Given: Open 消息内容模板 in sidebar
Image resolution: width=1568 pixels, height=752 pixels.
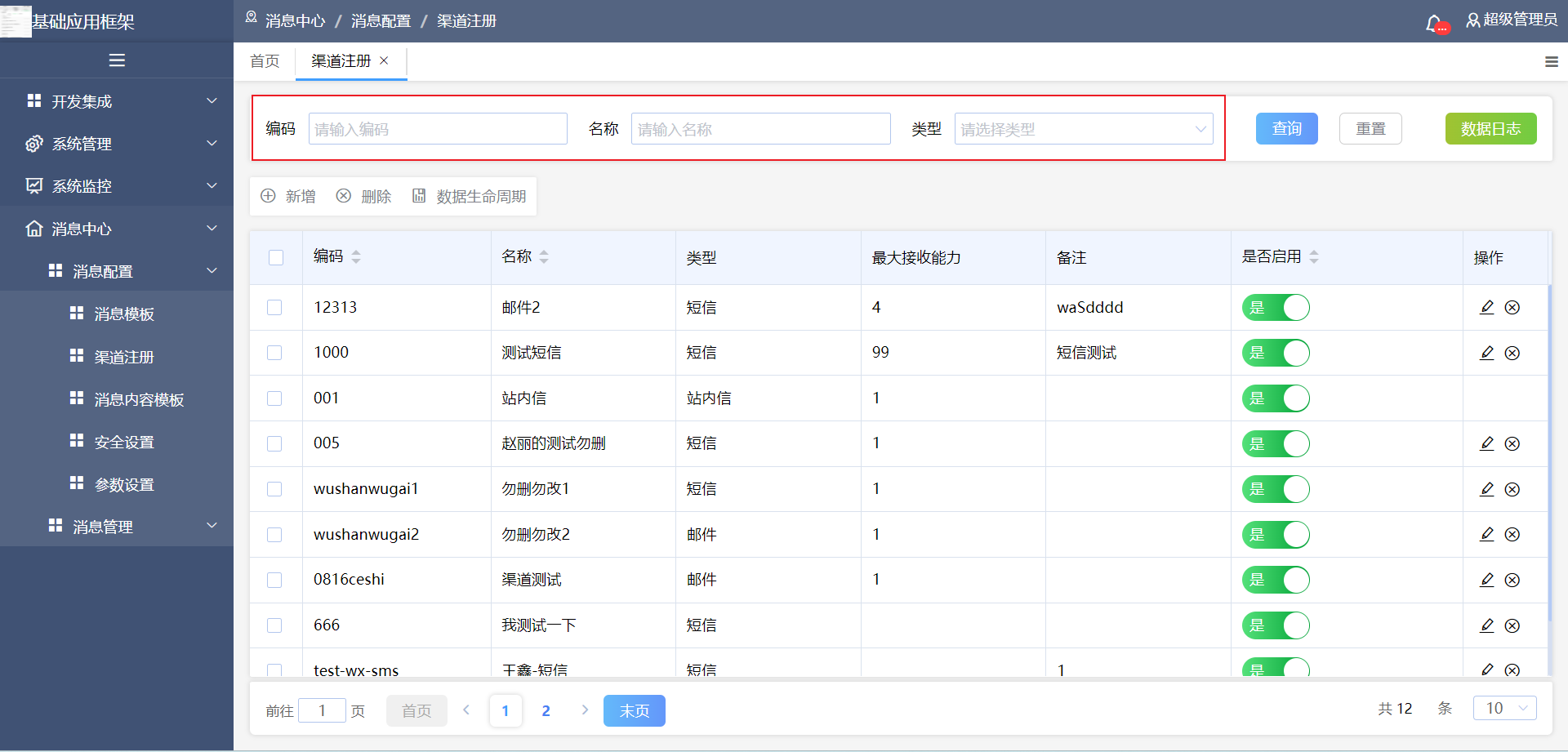Looking at the screenshot, I should click(x=117, y=399).
